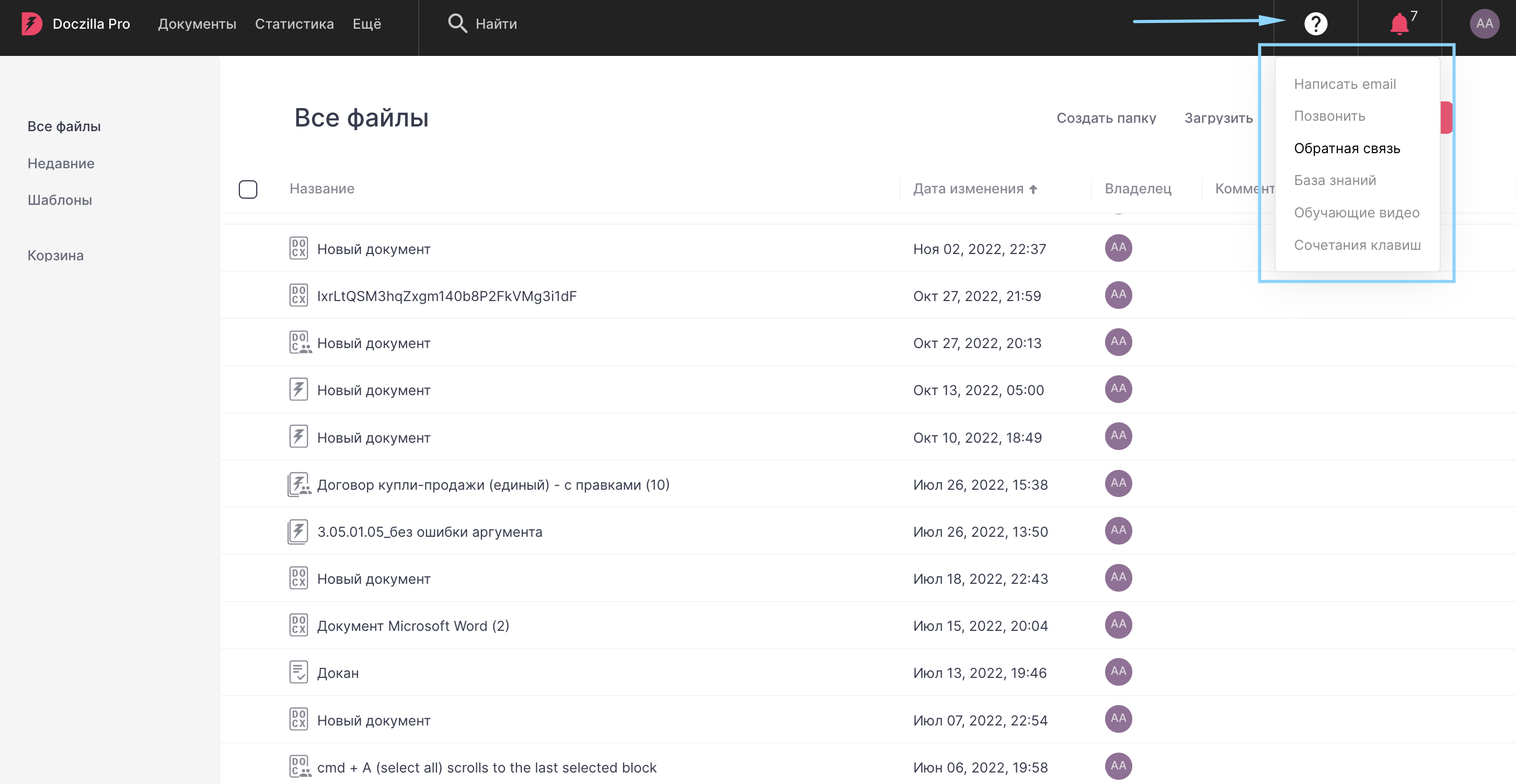Image resolution: width=1516 pixels, height=784 pixels.
Task: Open База знаний from help menu
Action: coord(1335,180)
